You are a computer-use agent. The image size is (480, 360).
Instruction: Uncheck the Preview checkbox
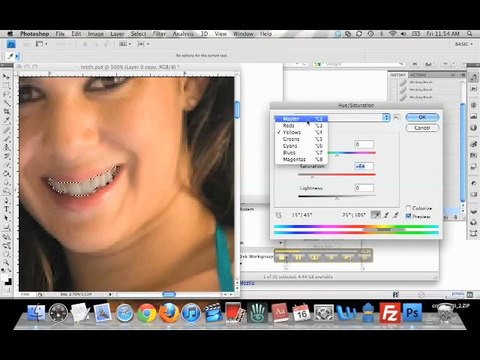pos(408,216)
